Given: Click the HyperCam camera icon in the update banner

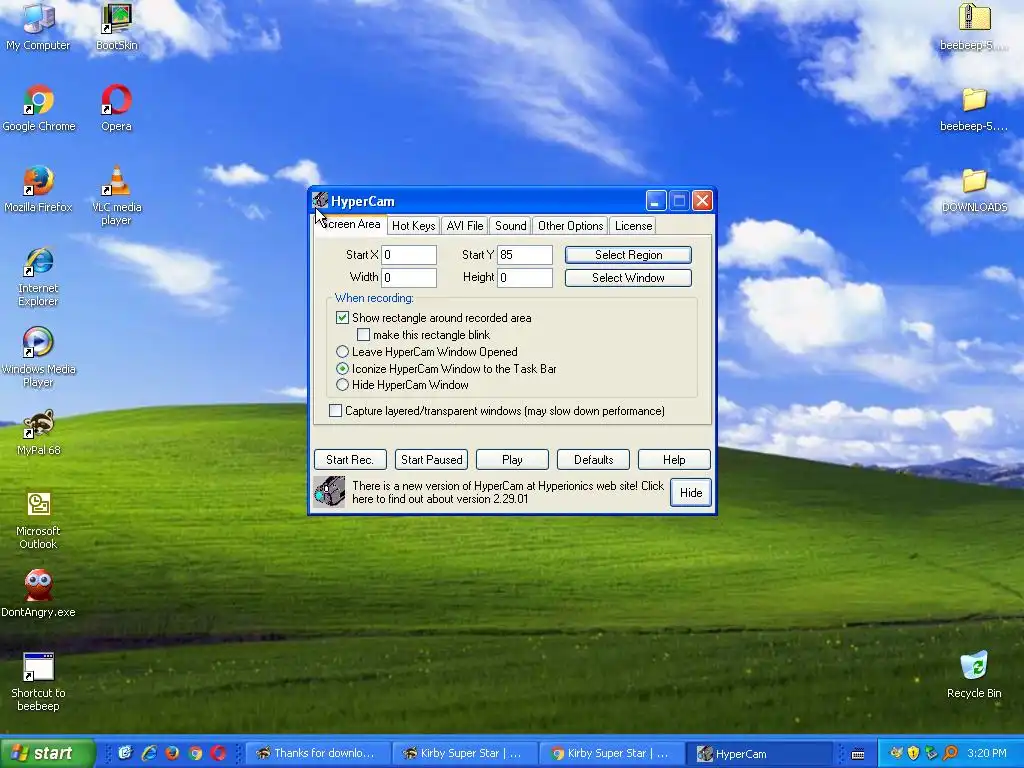Looking at the screenshot, I should click(x=330, y=492).
